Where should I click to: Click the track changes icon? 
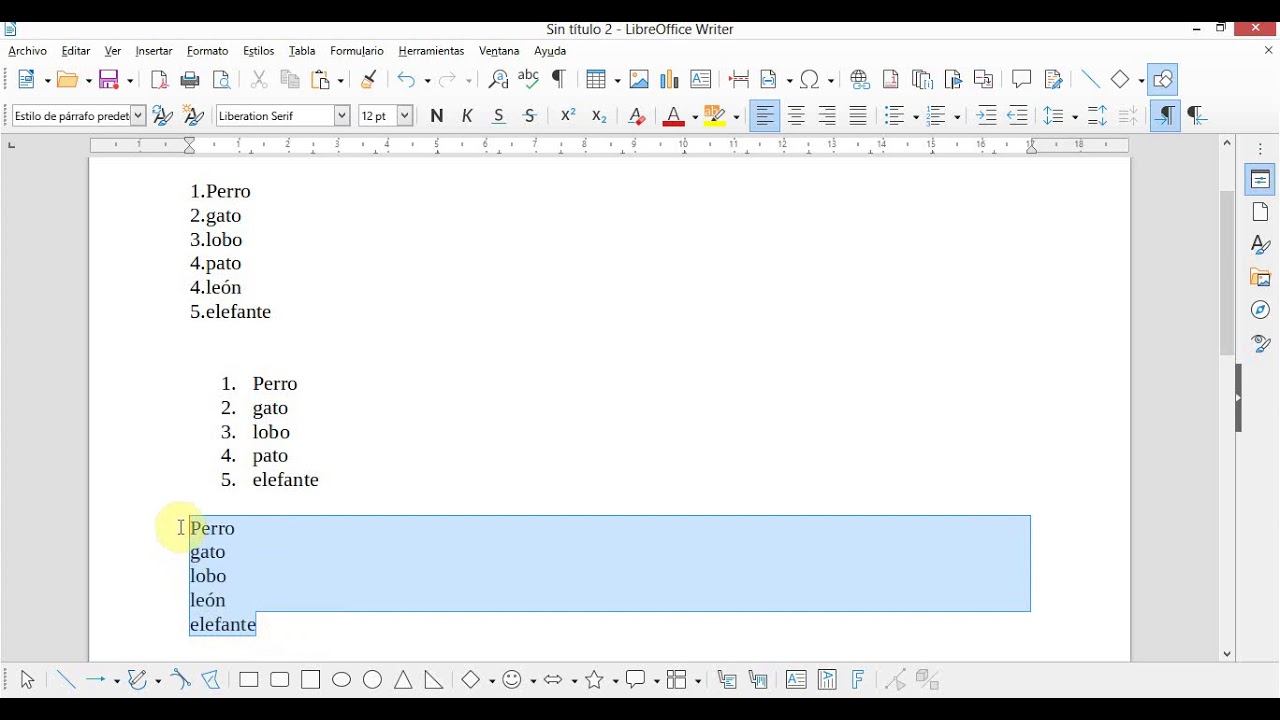pos(1052,80)
